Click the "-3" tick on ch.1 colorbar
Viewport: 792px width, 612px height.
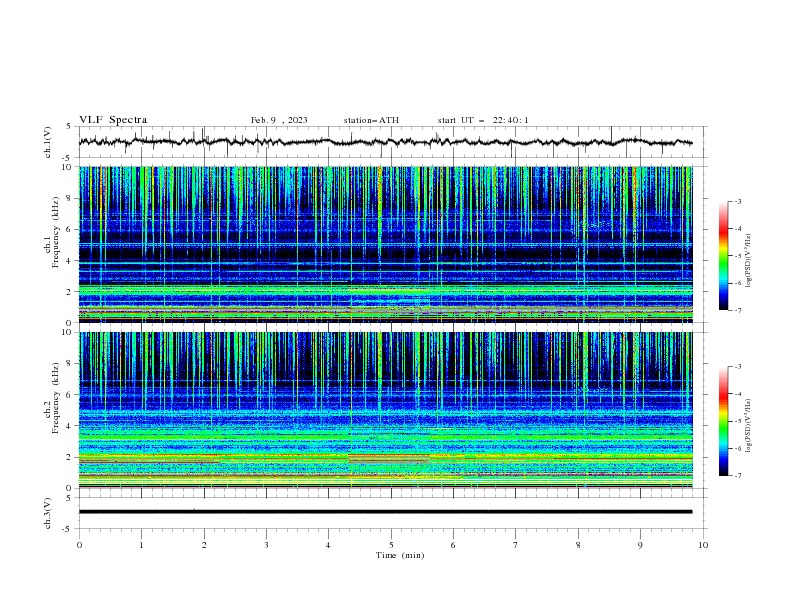click(738, 201)
